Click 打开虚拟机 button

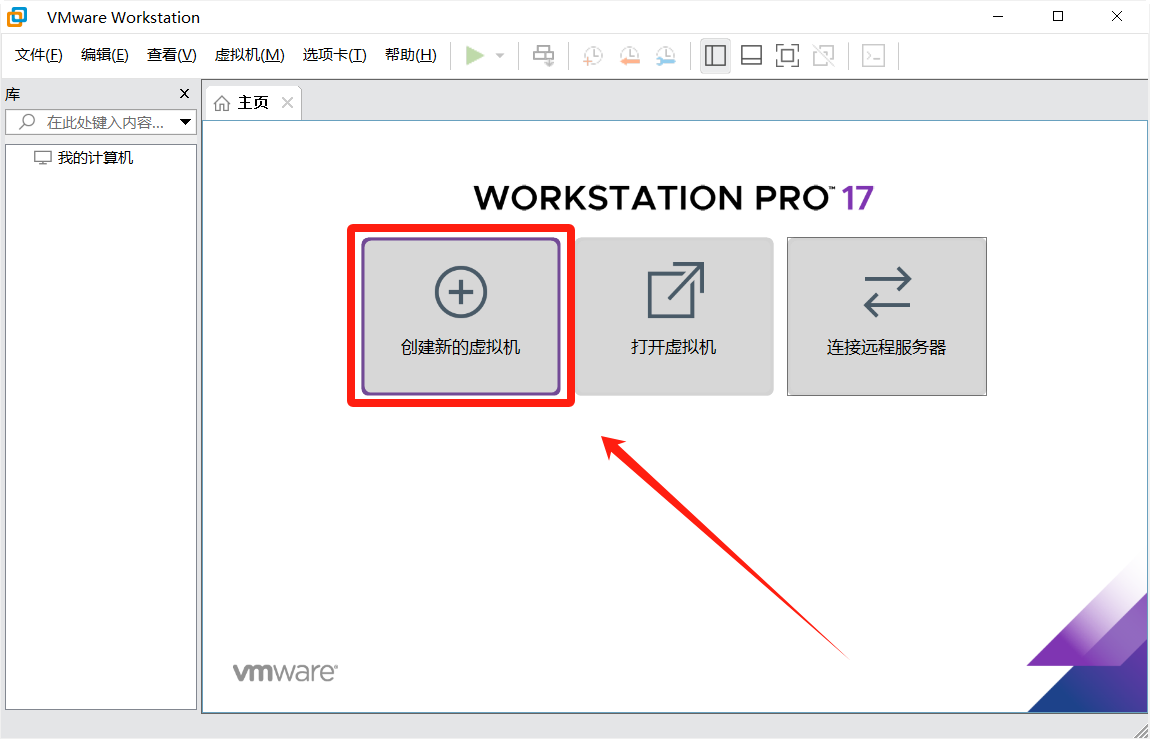[674, 316]
